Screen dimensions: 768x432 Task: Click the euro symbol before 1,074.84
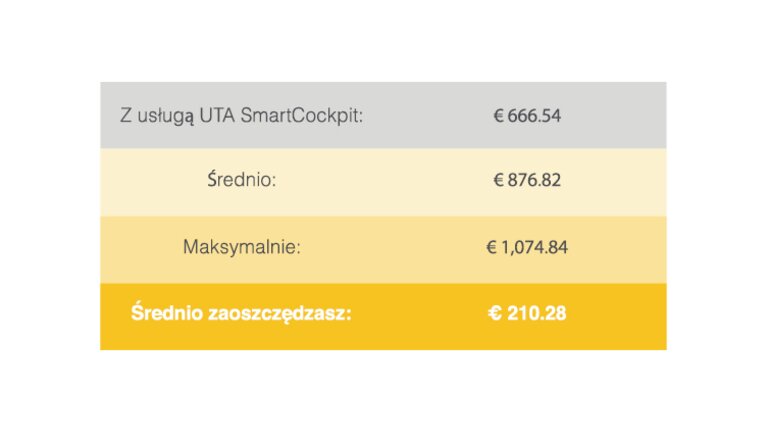click(491, 247)
